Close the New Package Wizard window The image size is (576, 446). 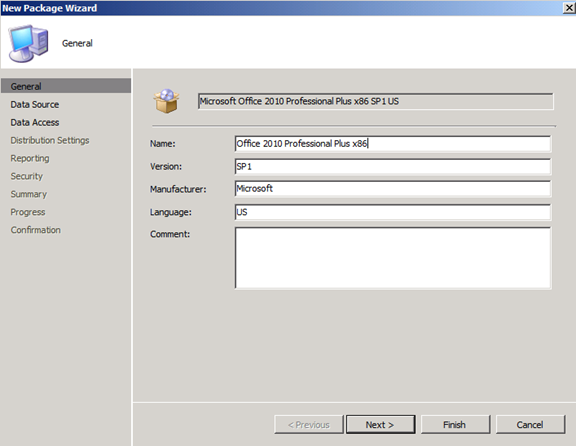click(569, 8)
